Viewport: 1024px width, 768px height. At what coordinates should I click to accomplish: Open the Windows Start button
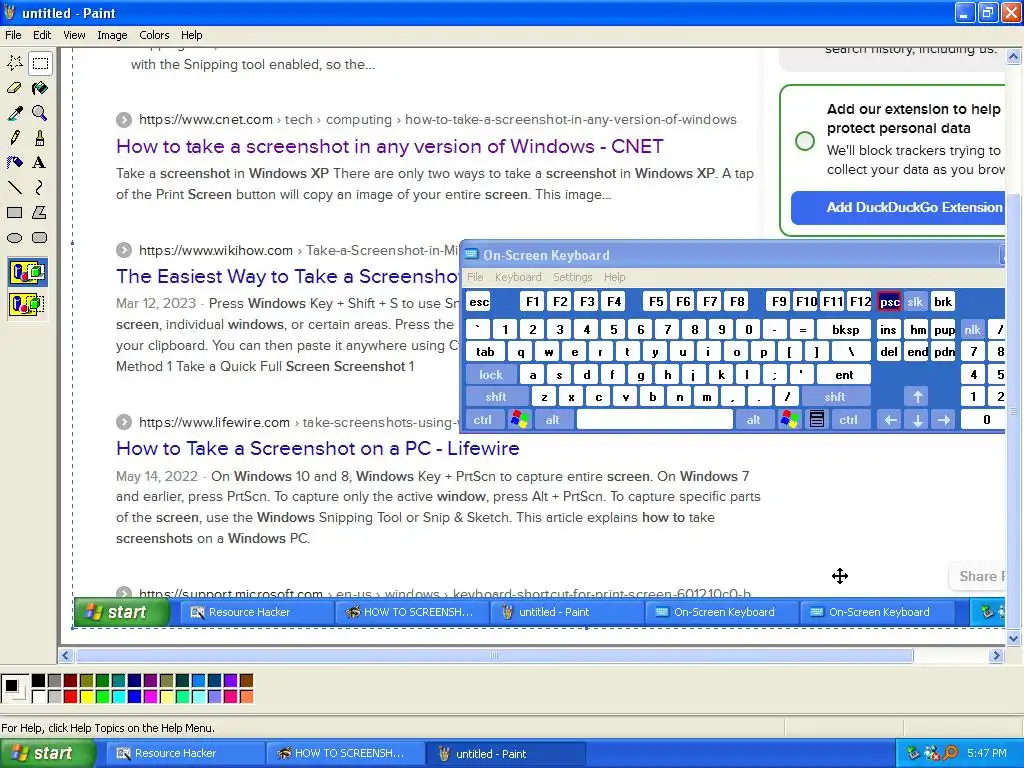coord(46,753)
